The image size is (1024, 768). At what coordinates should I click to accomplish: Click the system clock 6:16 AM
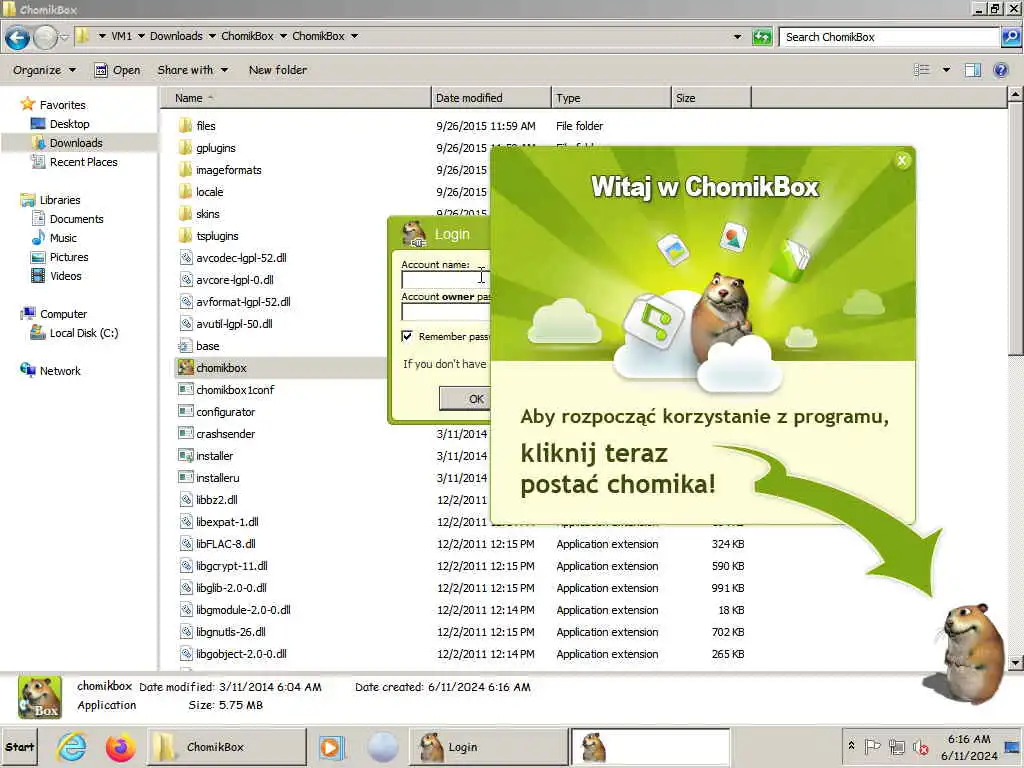tap(969, 739)
